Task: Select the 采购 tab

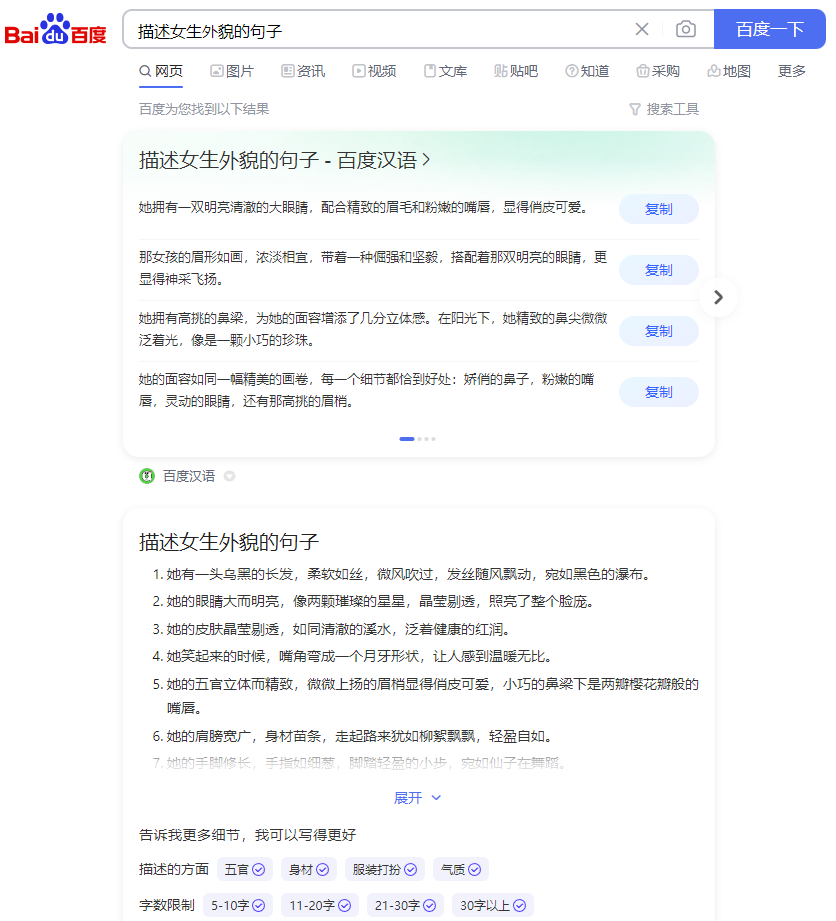Action: [x=658, y=72]
